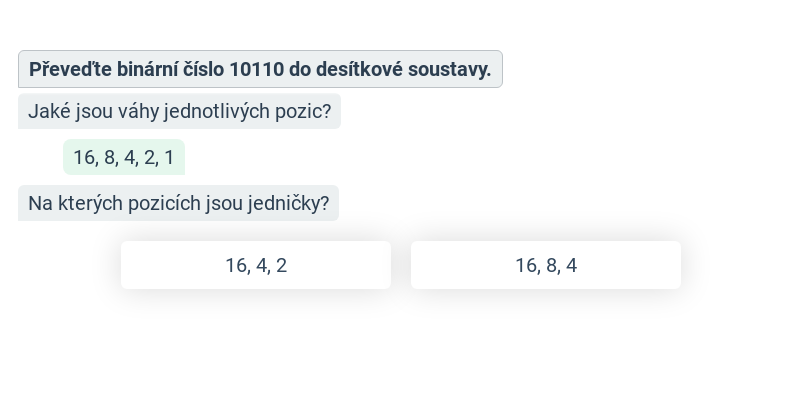Screen dimensions: 800x400
Task: Select the left answer button with 16, 4, 2
Action: (256, 265)
